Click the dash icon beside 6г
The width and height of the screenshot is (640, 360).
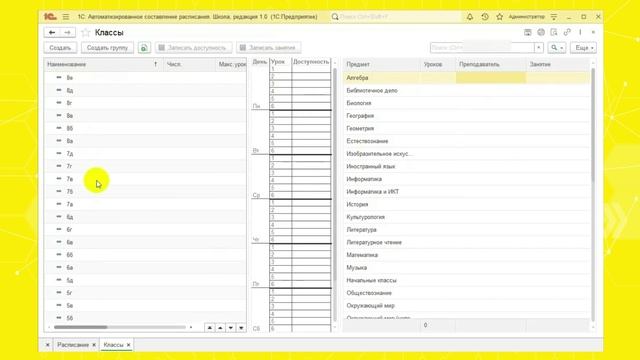tap(59, 229)
